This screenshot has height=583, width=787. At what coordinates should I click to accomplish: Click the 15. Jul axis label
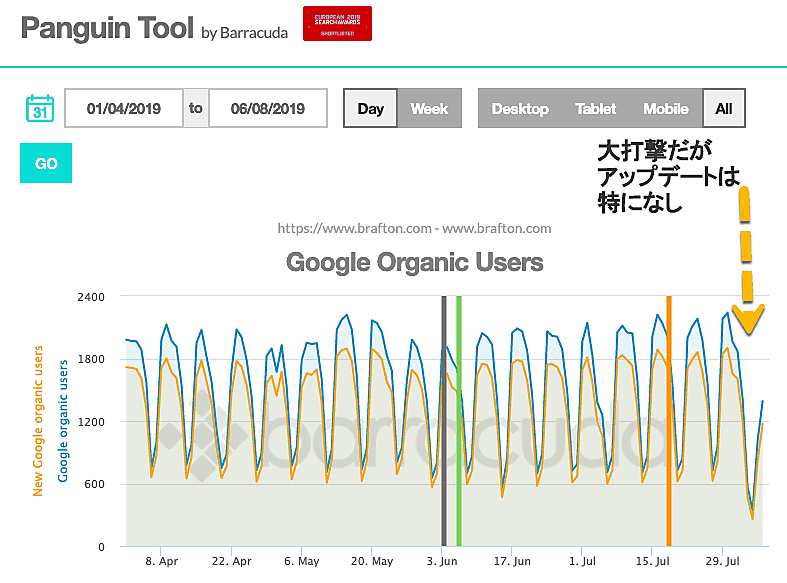(x=652, y=561)
